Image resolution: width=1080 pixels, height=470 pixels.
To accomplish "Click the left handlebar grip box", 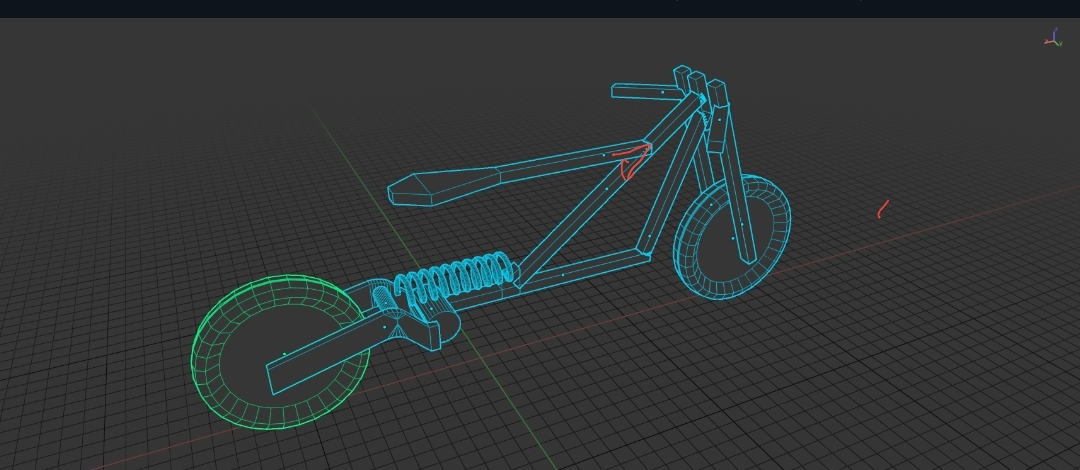I will [645, 92].
